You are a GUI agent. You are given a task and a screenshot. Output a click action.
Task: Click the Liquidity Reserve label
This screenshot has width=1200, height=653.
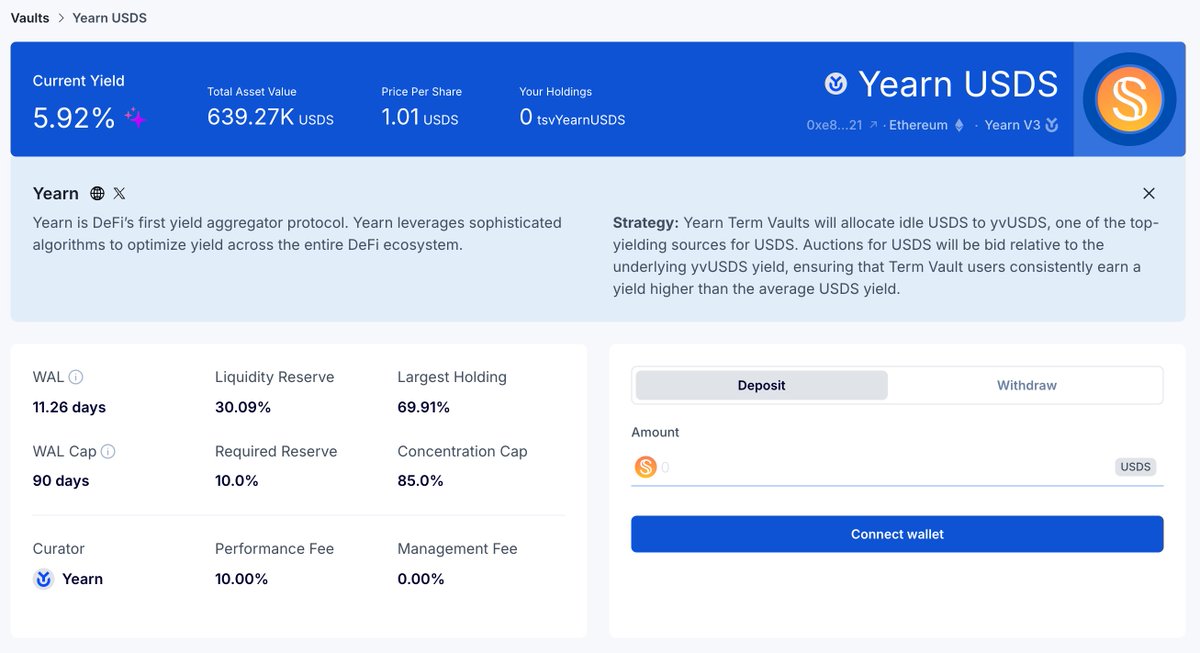point(275,377)
